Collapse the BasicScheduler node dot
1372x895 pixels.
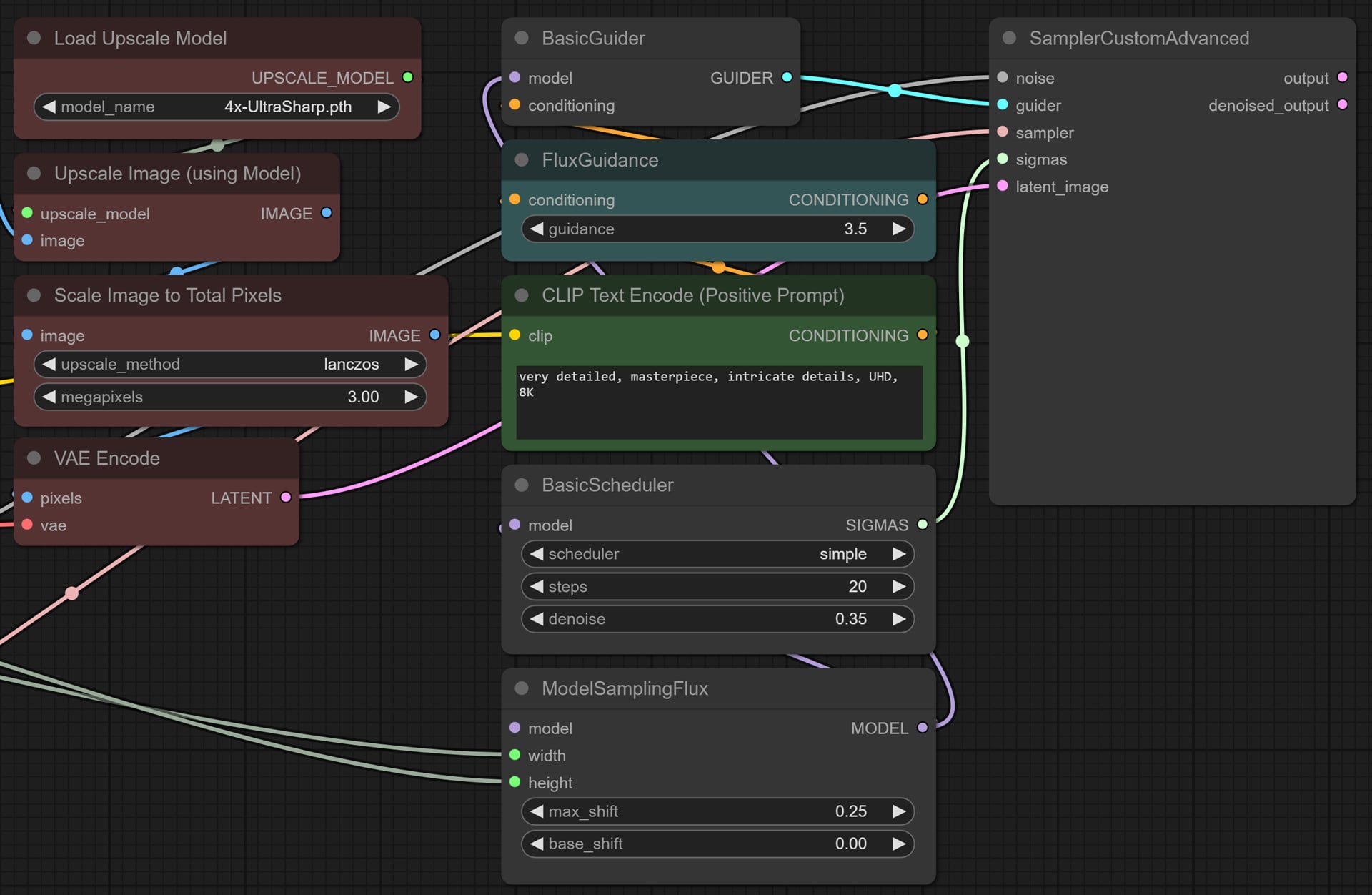pyautogui.click(x=522, y=485)
